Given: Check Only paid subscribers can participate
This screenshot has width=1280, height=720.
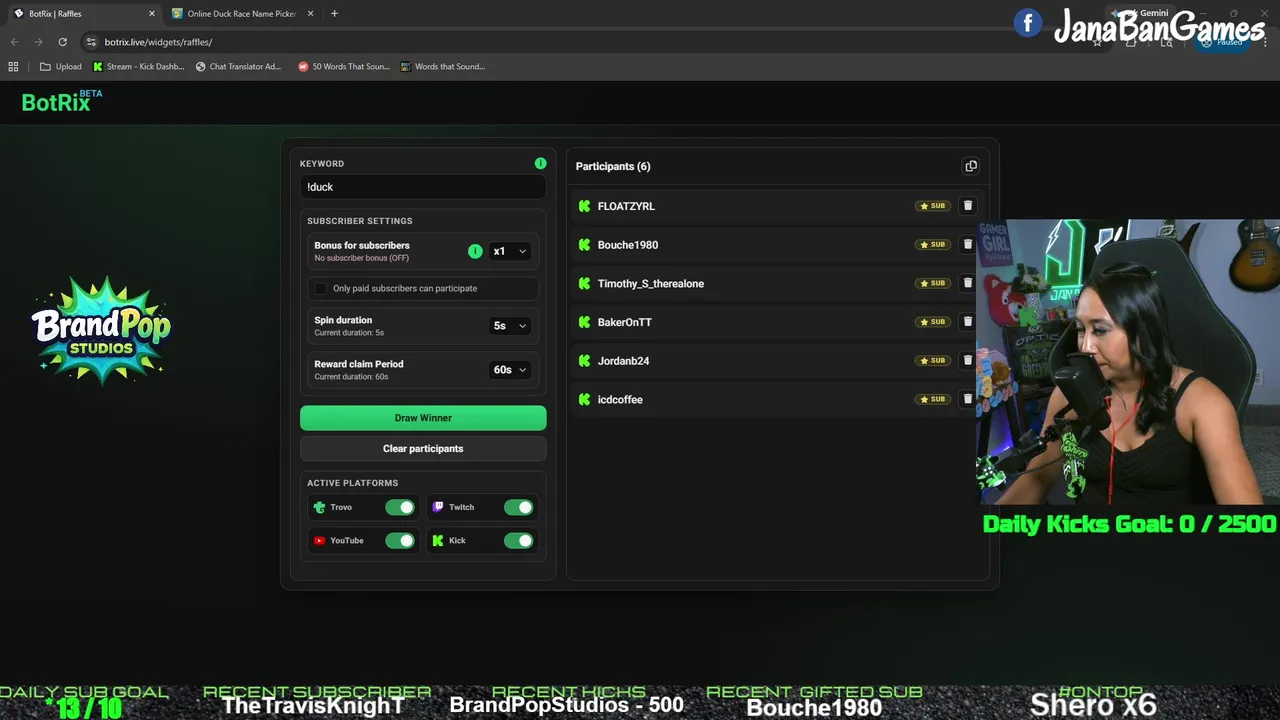Looking at the screenshot, I should coord(320,288).
